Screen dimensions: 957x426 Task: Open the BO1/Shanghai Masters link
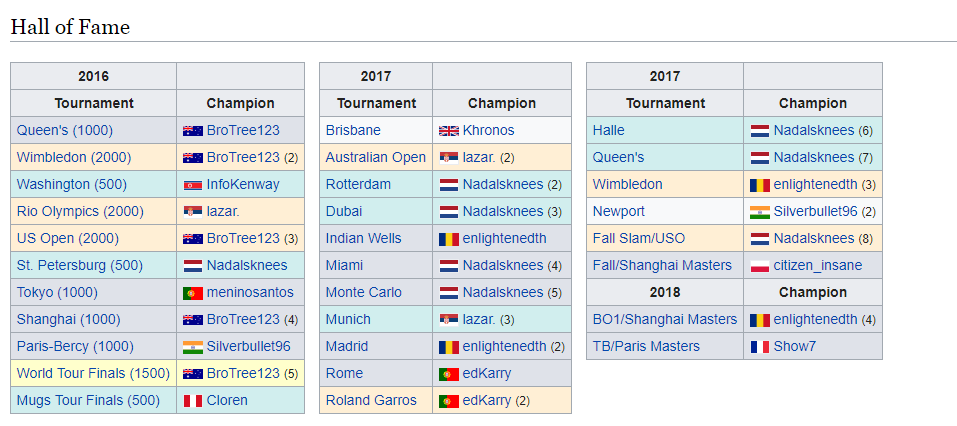click(665, 319)
